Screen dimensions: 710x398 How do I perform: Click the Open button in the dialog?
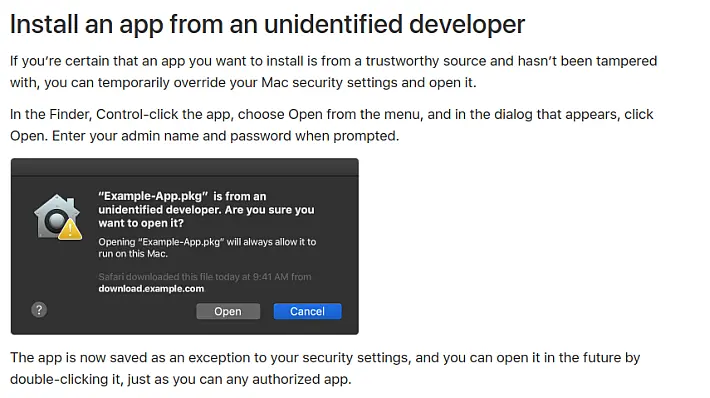[228, 311]
